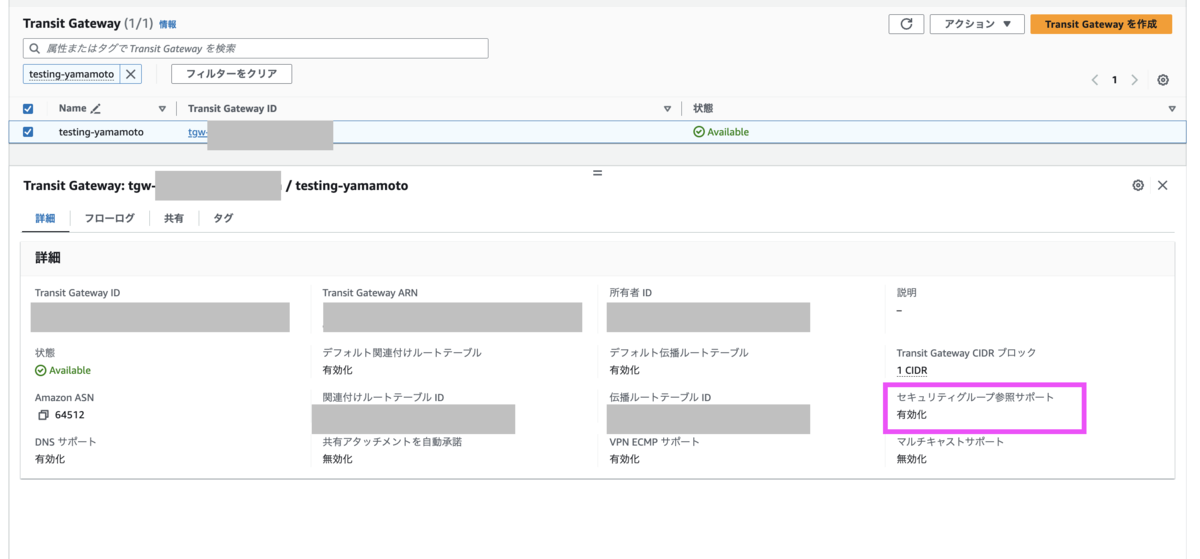This screenshot has width=1200, height=559.
Task: Remove the testing-yamamoto filter chip
Action: click(131, 74)
